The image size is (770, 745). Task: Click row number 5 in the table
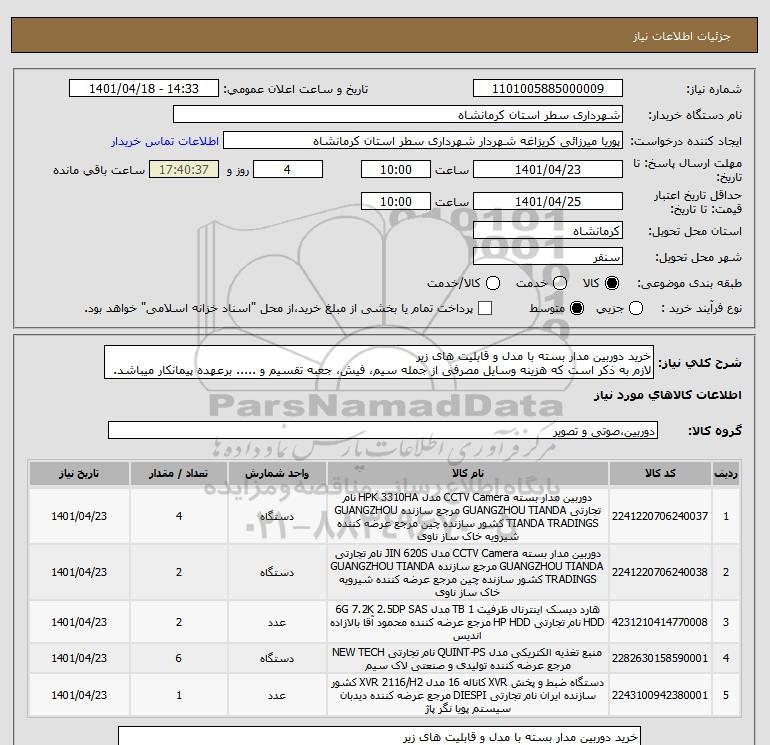[726, 695]
